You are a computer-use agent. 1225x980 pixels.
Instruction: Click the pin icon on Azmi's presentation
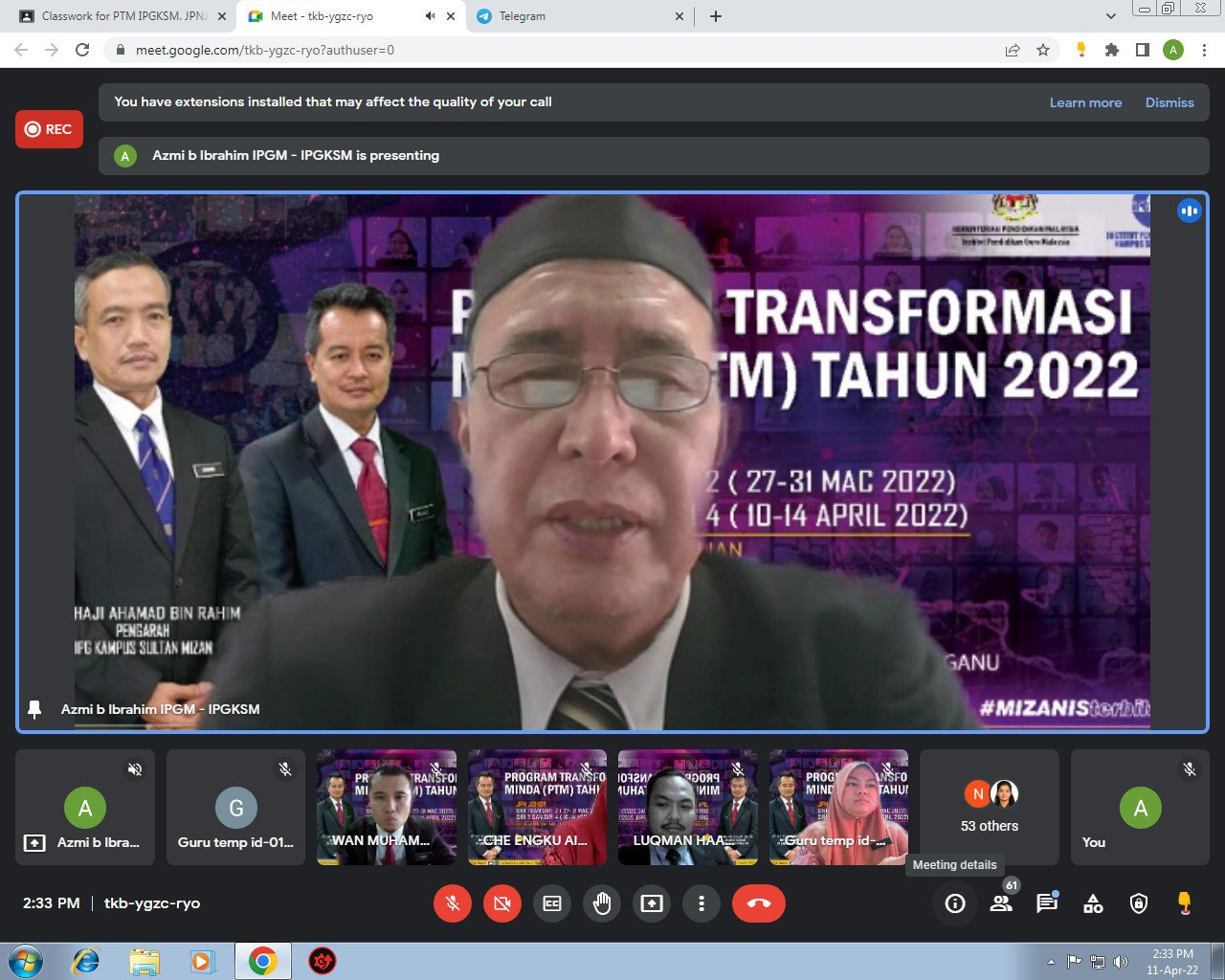pyautogui.click(x=35, y=709)
